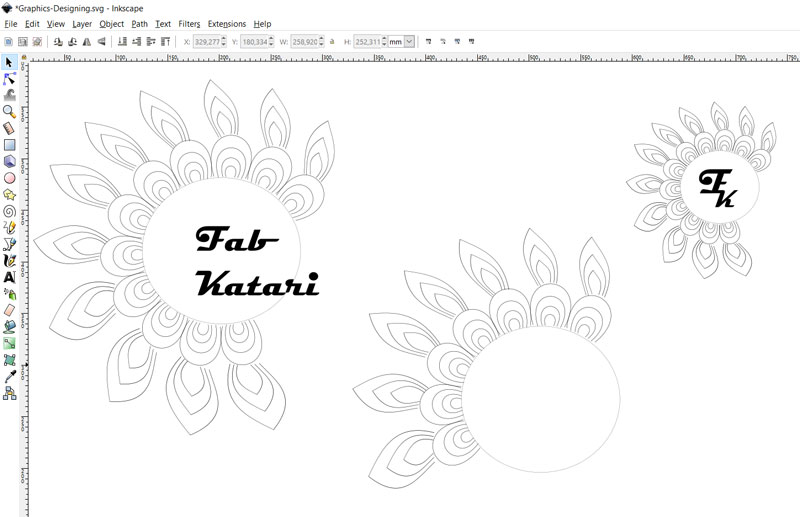Select the Measure ruler tool
Screen dimensions: 800x517
(9, 128)
